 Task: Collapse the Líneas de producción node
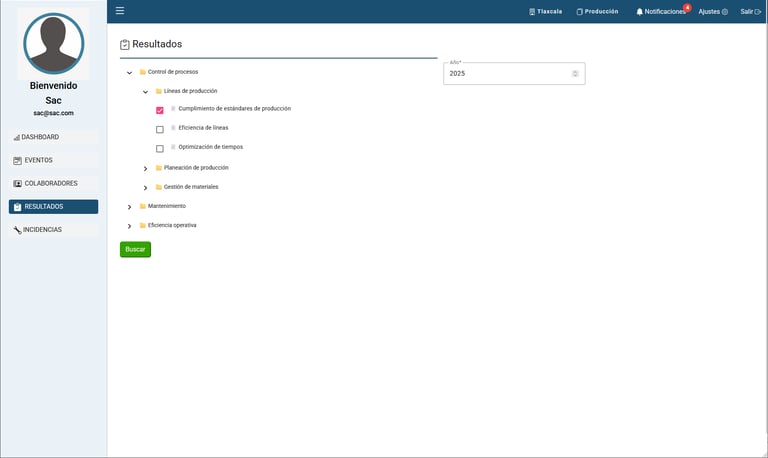pos(145,92)
